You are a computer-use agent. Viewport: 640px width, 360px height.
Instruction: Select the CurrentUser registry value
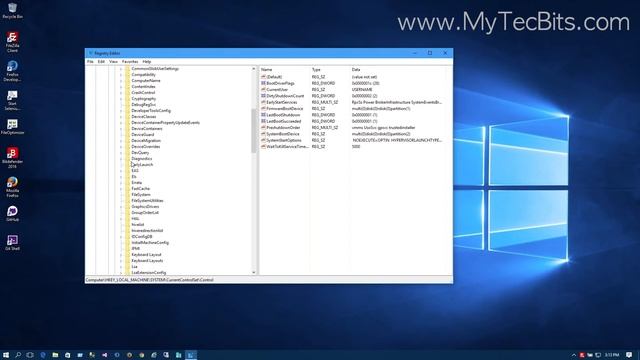coord(277,89)
